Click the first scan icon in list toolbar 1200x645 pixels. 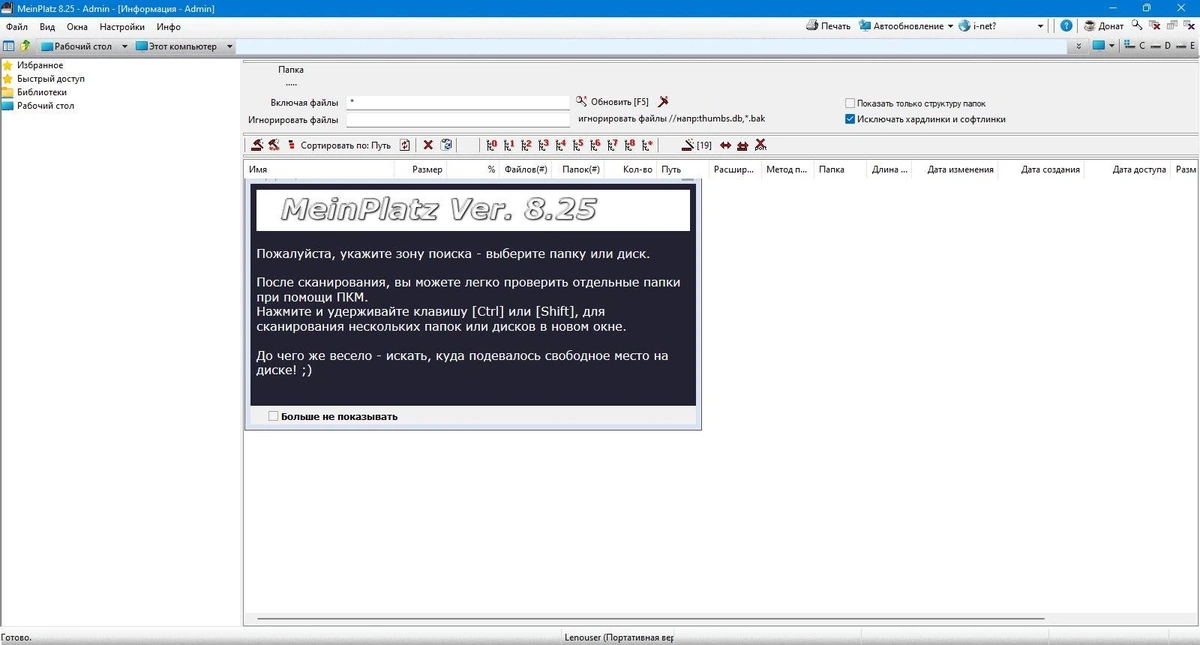click(257, 145)
